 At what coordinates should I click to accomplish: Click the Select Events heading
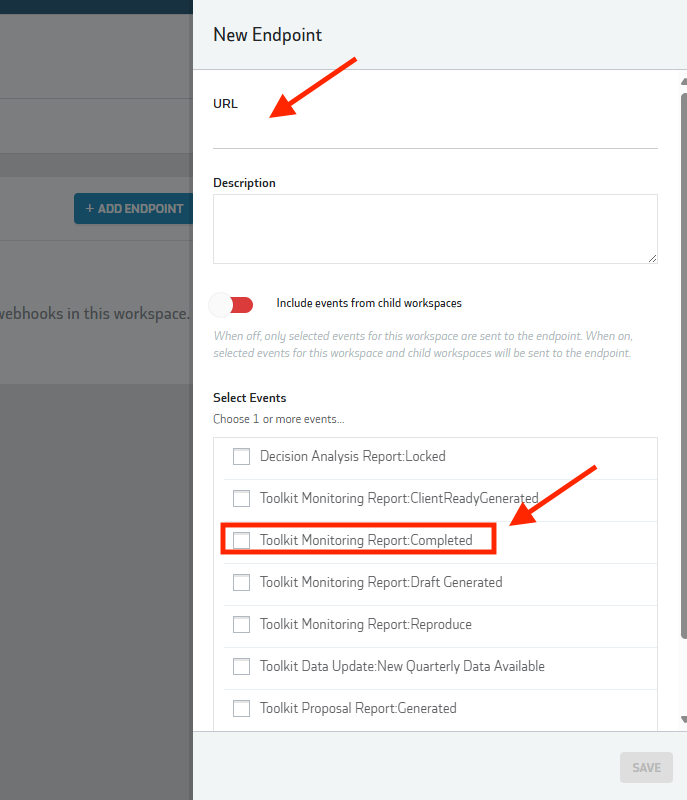[x=249, y=398]
